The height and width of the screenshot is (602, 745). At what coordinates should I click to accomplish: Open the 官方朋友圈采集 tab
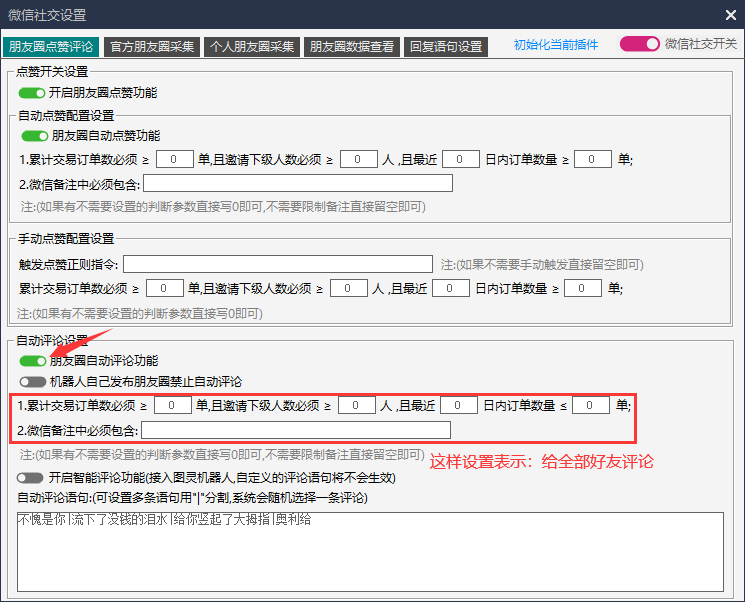click(x=151, y=46)
